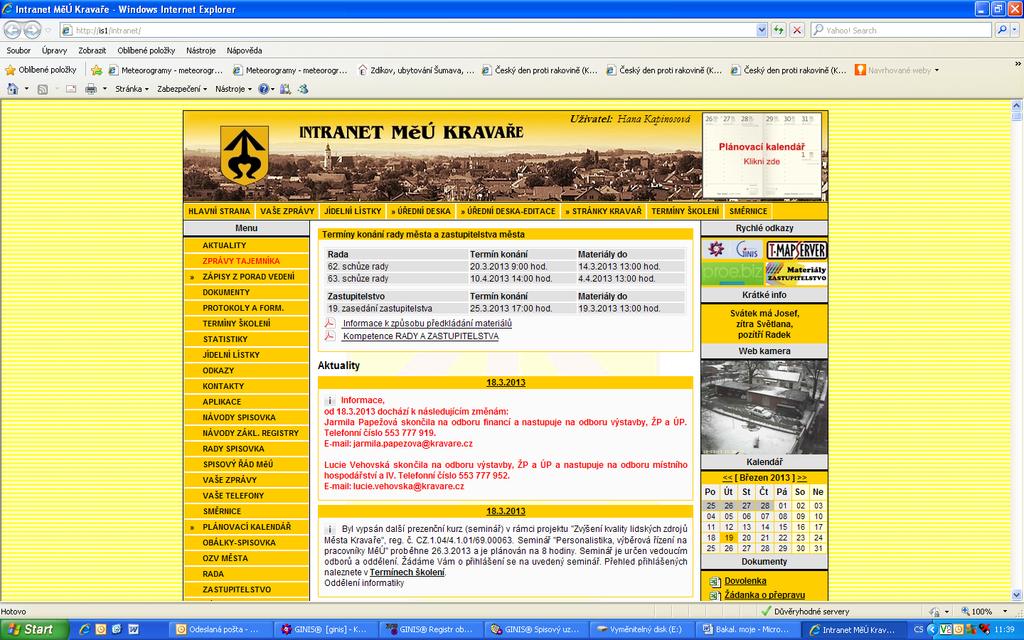
Task: Launch Internet Explorer from quick launch
Action: click(x=84, y=630)
